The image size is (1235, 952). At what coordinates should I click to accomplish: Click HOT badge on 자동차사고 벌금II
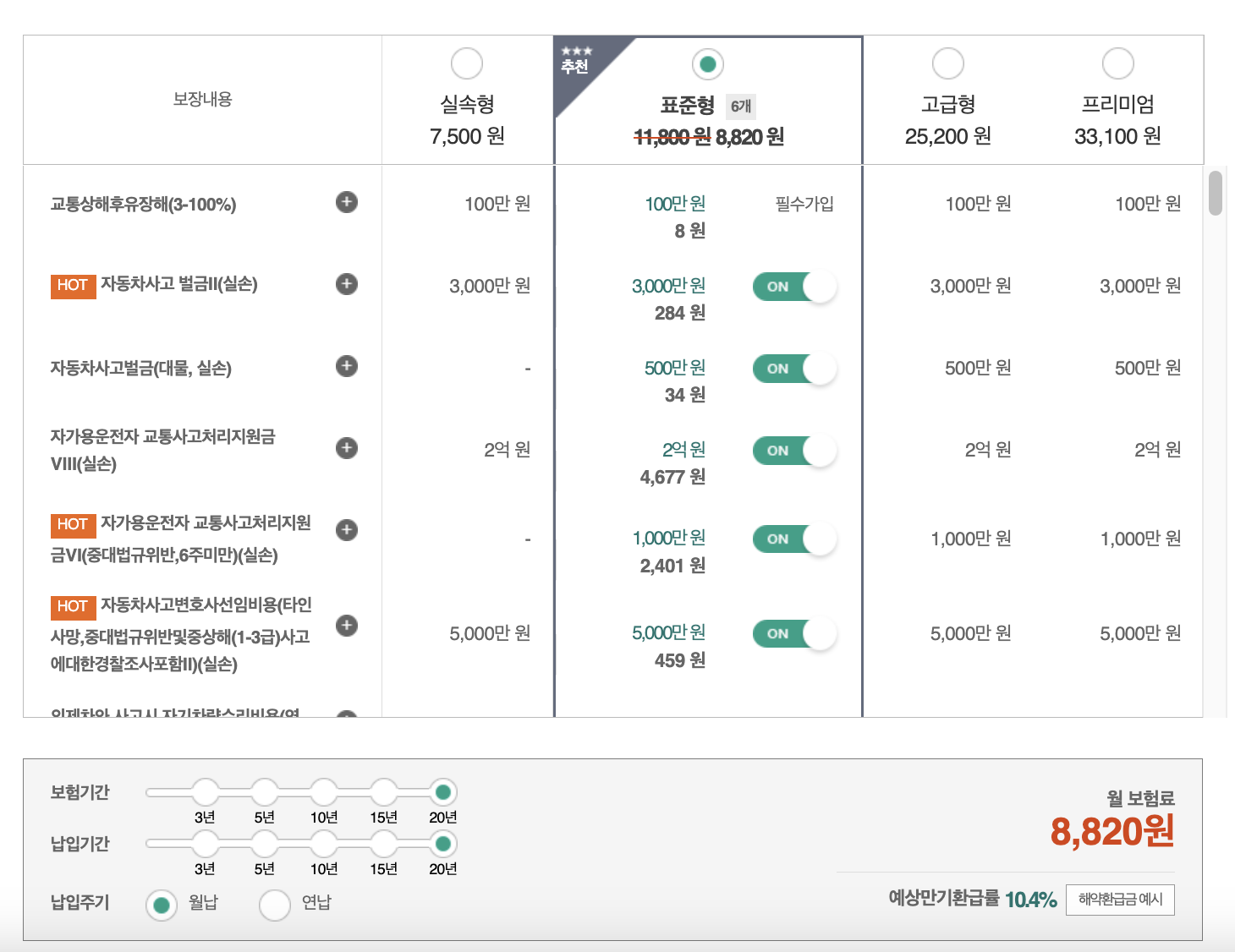coord(73,286)
